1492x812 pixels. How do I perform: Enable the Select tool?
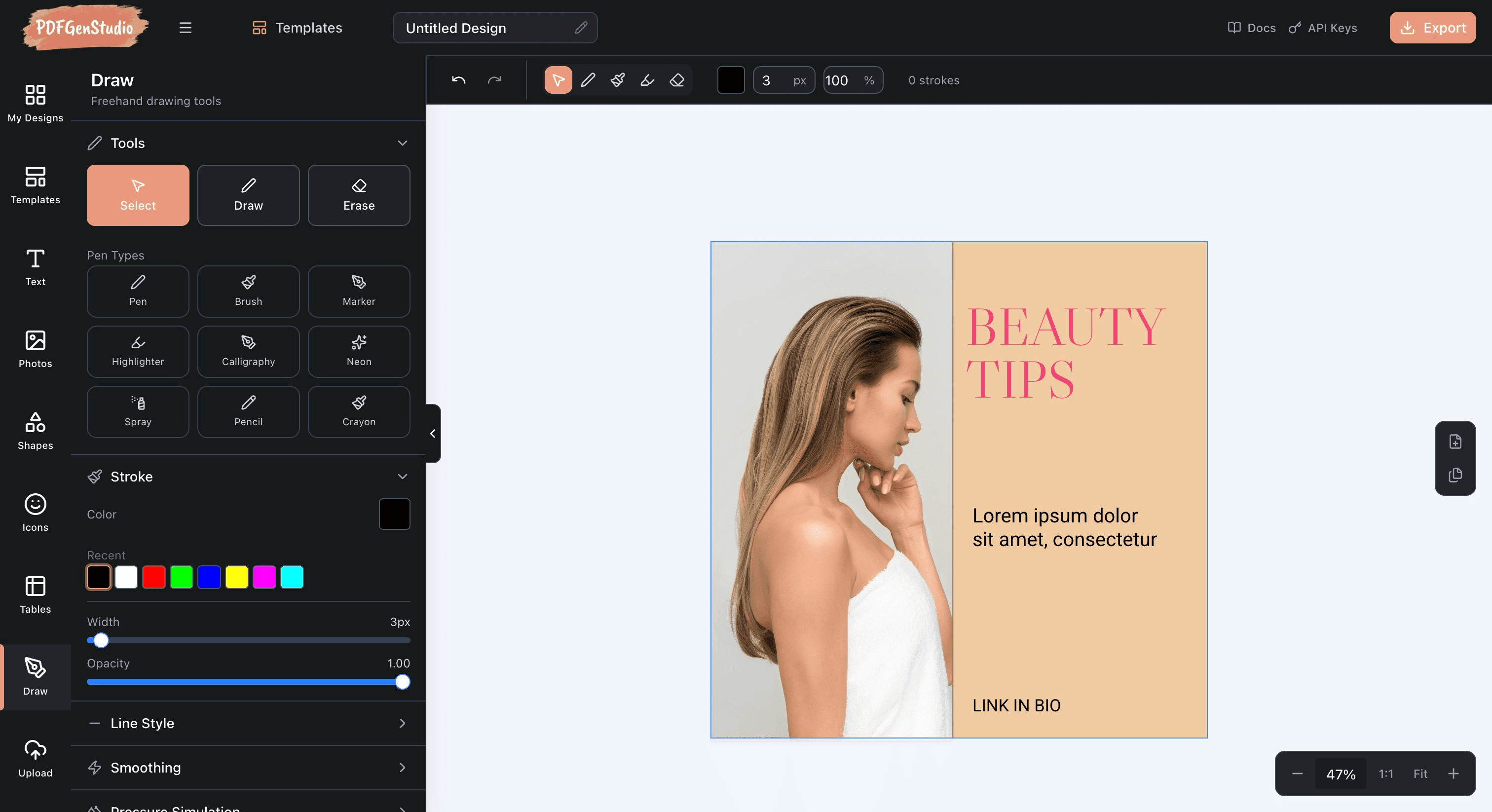click(x=137, y=195)
